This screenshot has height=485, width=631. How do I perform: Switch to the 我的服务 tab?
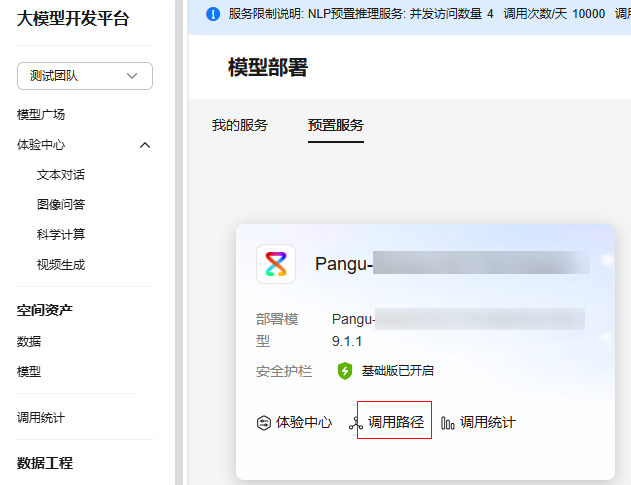click(x=240, y=125)
